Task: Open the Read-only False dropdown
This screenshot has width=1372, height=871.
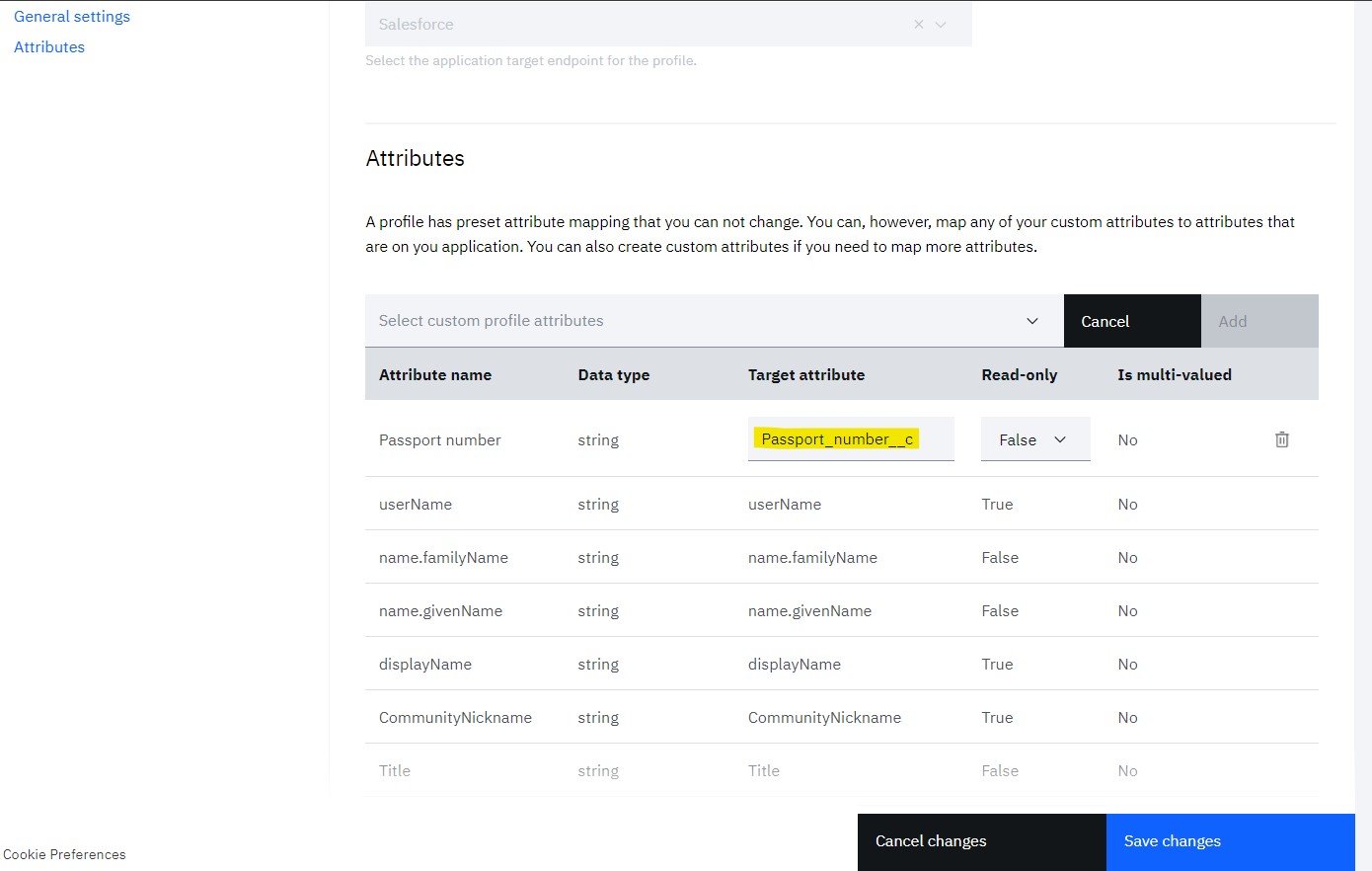Action: 1035,439
